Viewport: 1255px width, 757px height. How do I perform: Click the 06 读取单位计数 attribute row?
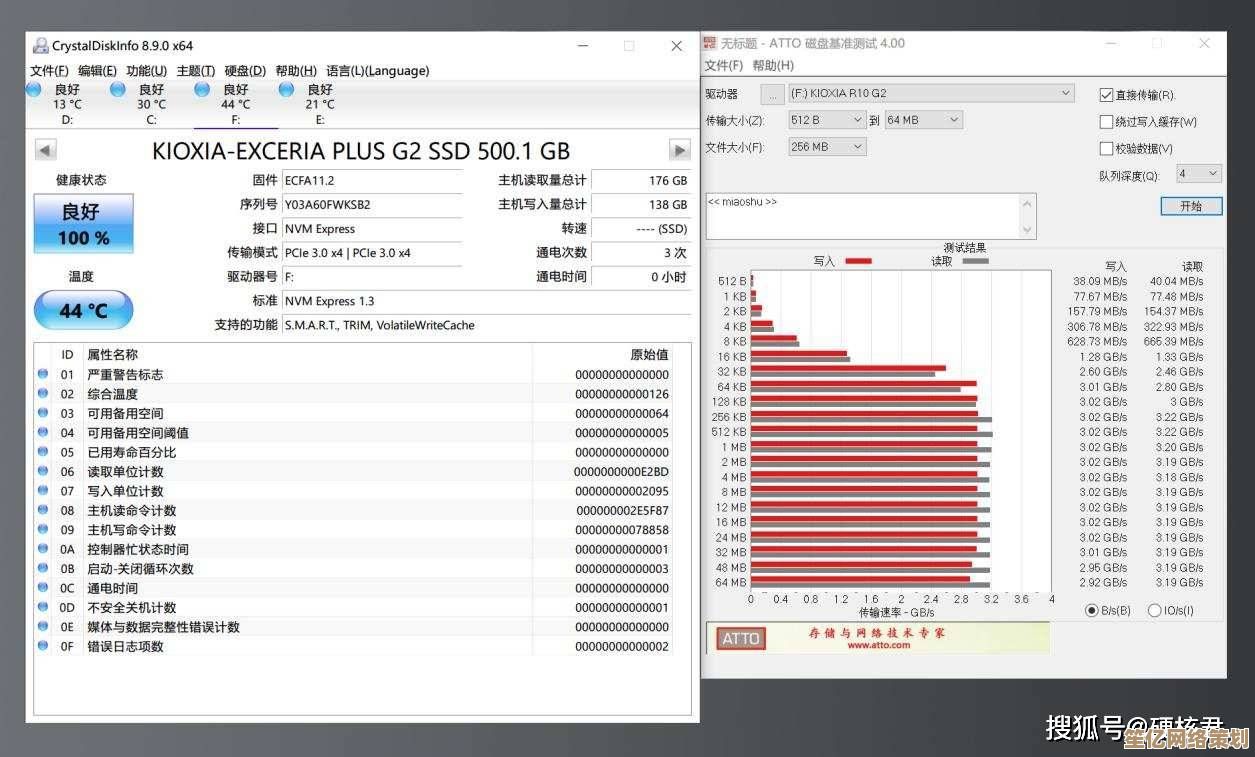[x=353, y=471]
